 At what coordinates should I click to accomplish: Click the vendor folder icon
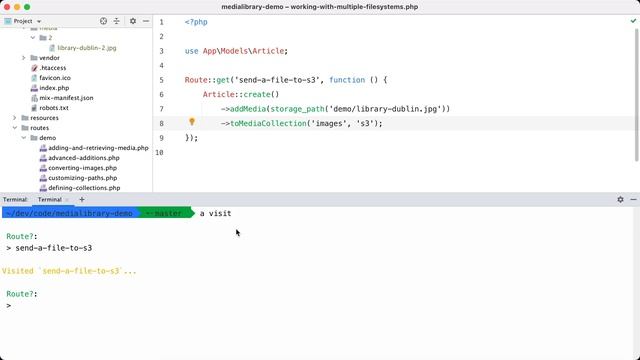click(x=34, y=58)
